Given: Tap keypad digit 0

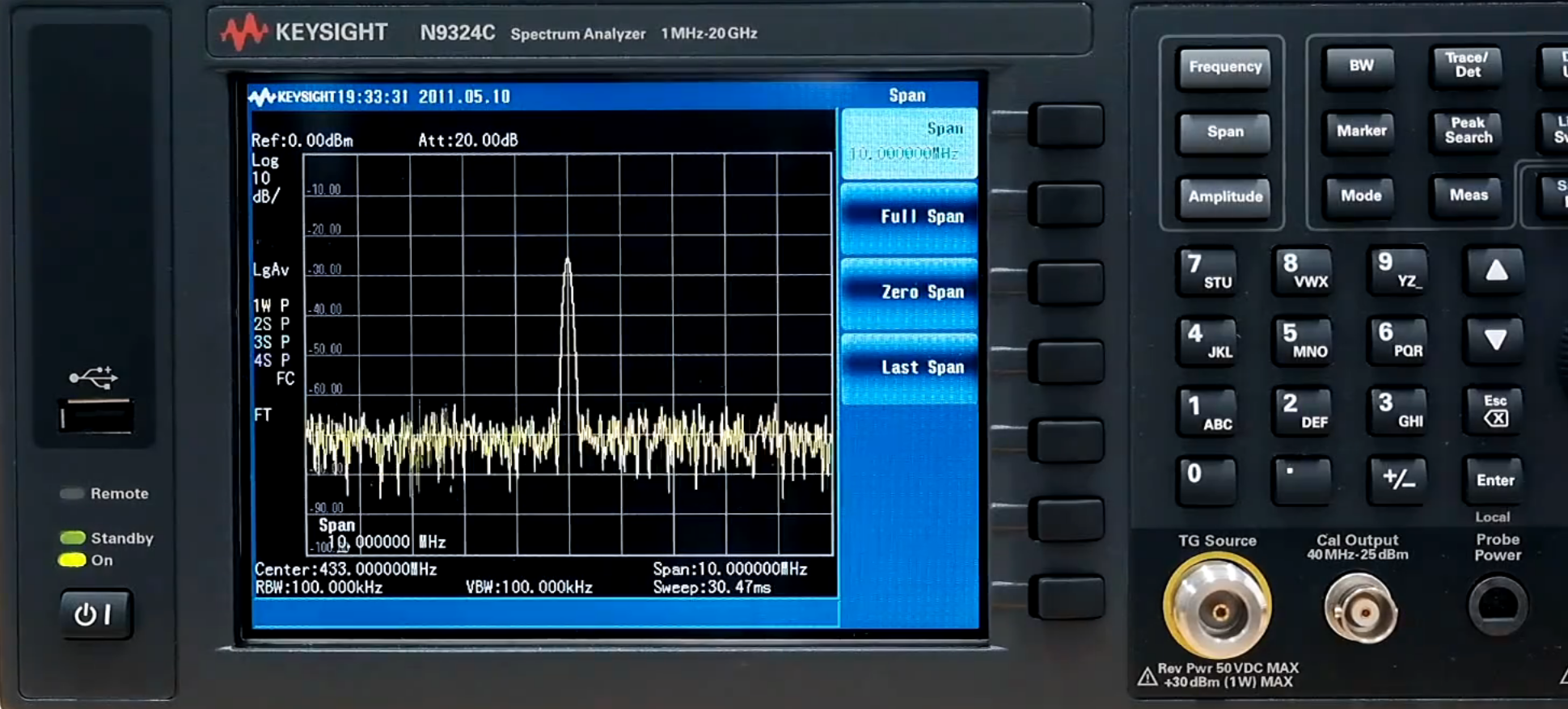Looking at the screenshot, I should 1207,481.
